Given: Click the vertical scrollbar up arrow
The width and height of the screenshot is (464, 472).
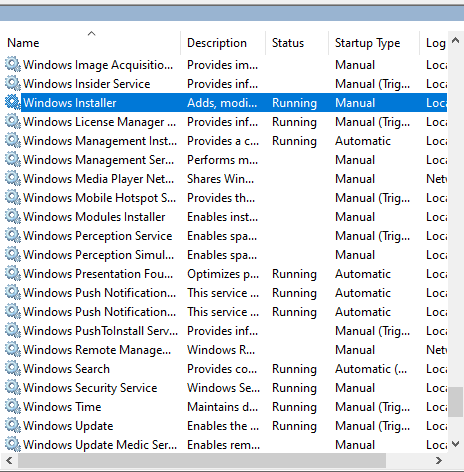Looking at the screenshot, I should coord(456,41).
